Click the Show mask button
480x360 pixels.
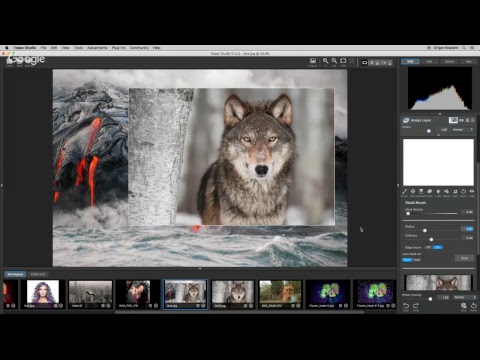(464, 258)
